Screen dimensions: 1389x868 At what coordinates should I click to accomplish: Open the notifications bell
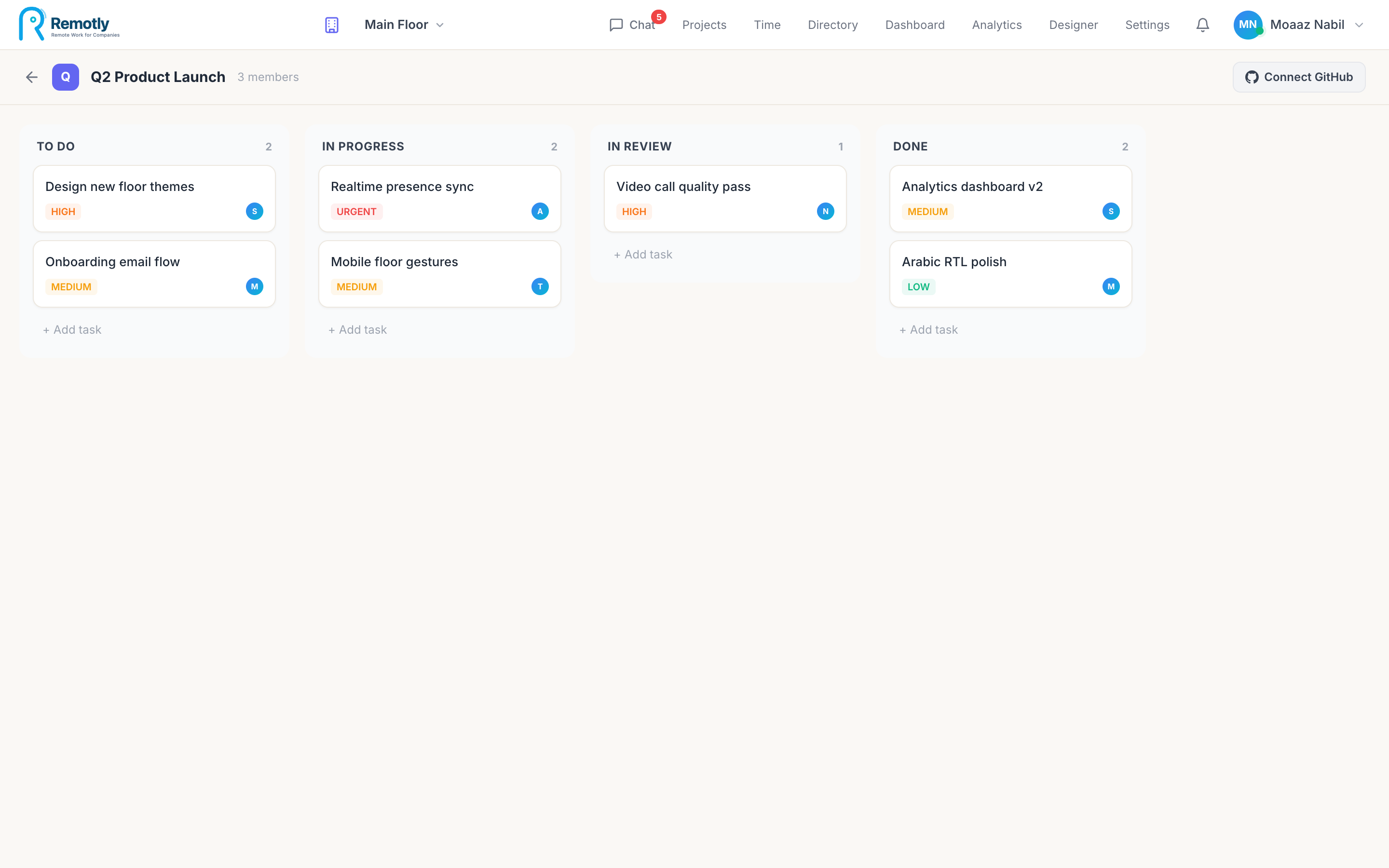(x=1202, y=25)
